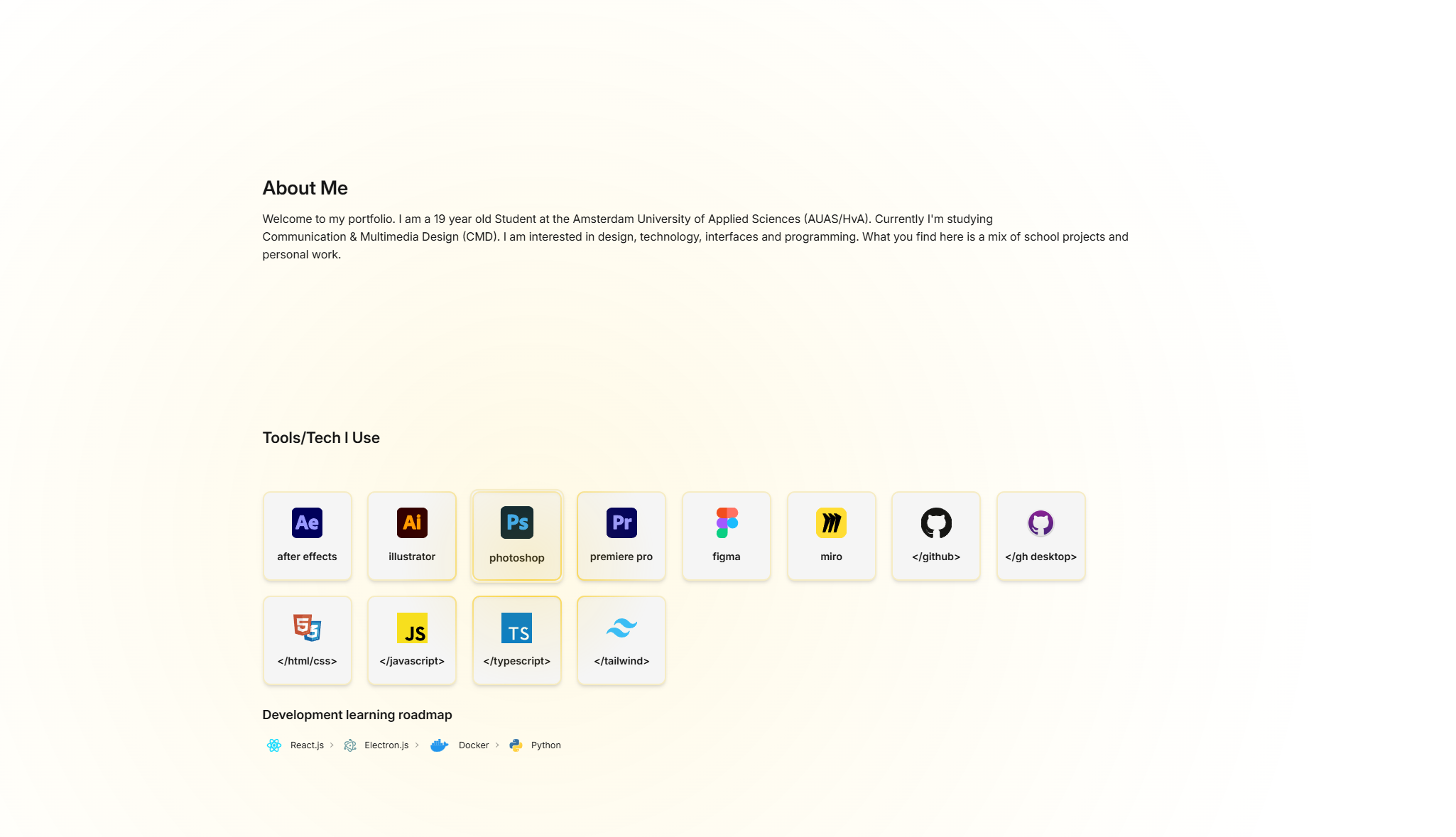Select the Illustrator Ai icon
The image size is (1456, 837).
tap(412, 523)
